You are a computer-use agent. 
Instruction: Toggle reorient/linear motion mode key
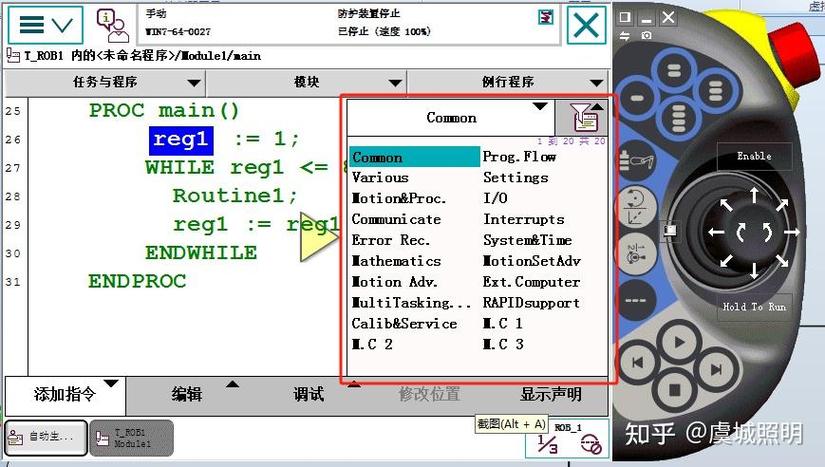click(636, 208)
